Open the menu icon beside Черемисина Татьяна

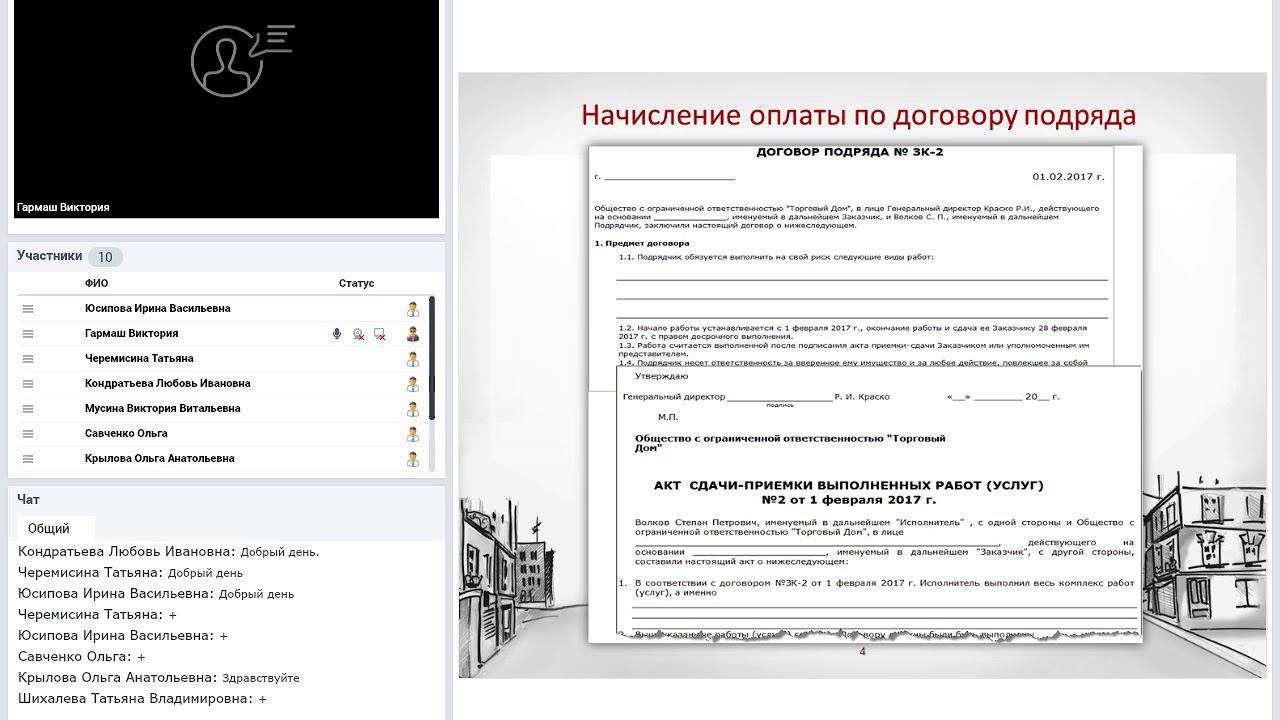point(28,359)
